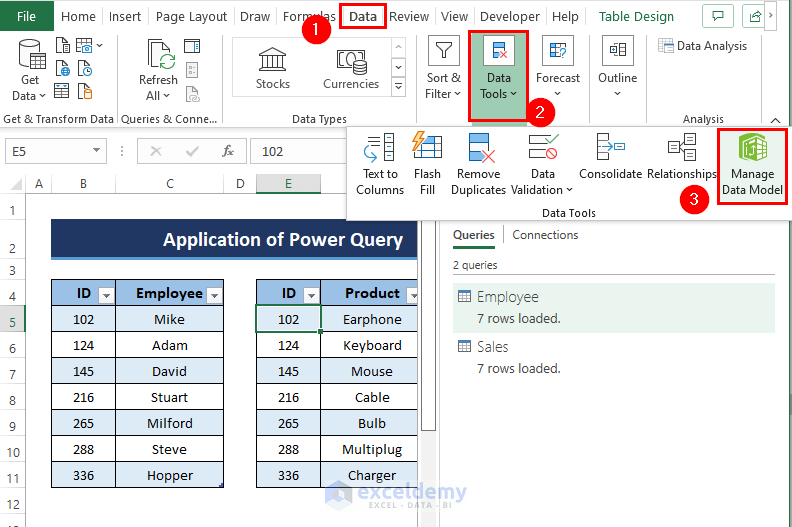
Task: Switch to the Review tab
Action: (409, 17)
